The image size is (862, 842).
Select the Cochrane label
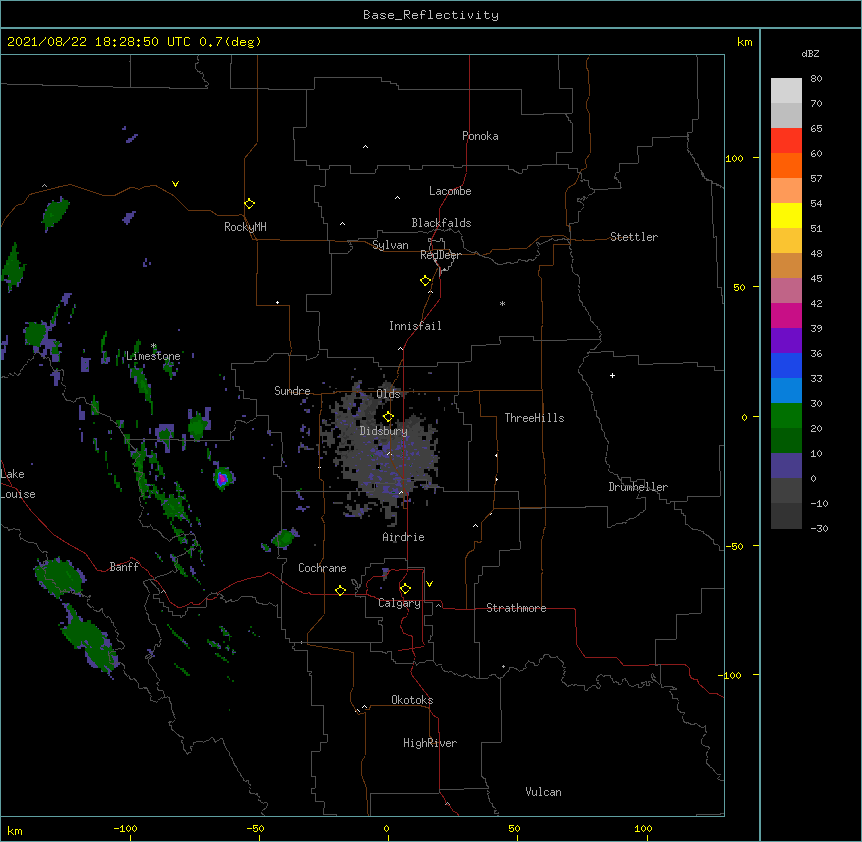[322, 568]
